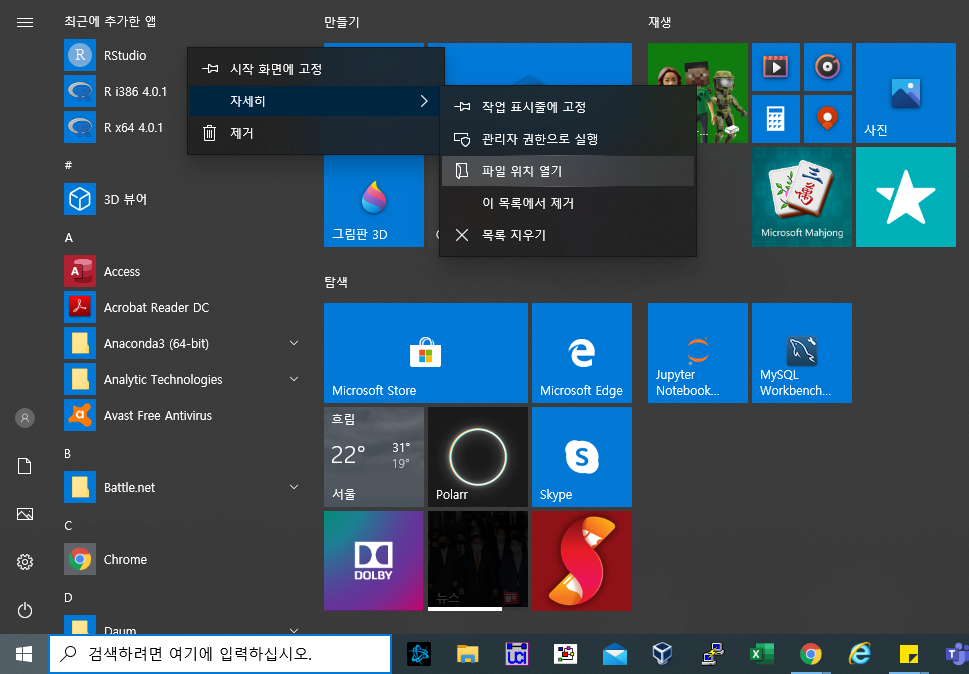Screen dimensions: 969x674
Task: Open the 사진 Photos tile
Action: [905, 93]
